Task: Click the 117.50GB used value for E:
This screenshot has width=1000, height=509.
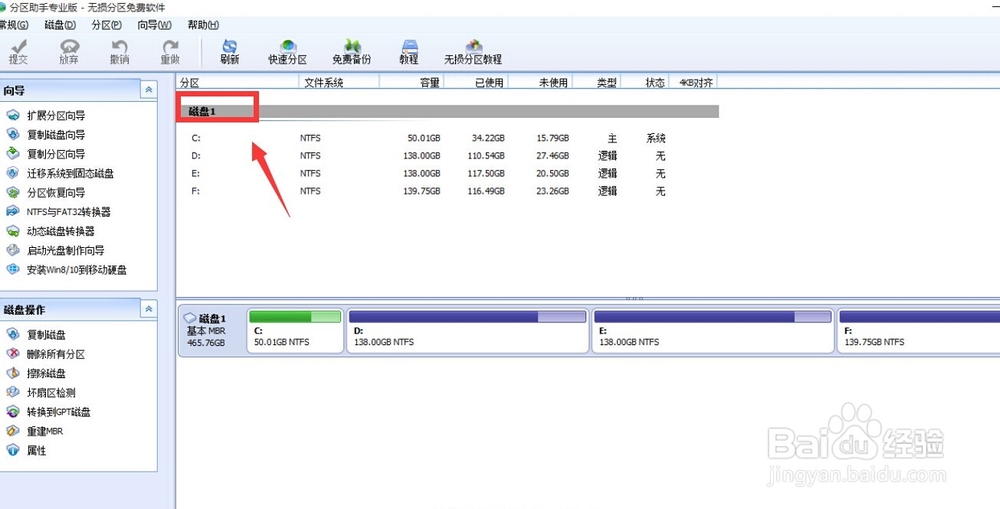Action: 487,173
